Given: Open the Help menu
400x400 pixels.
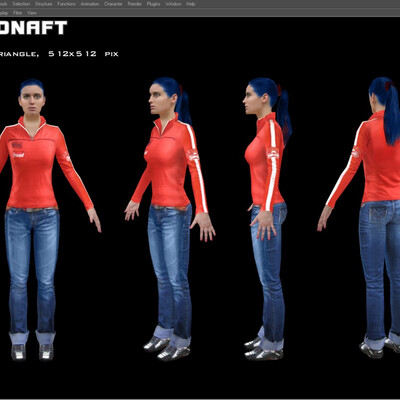Looking at the screenshot, I should coord(191,4).
